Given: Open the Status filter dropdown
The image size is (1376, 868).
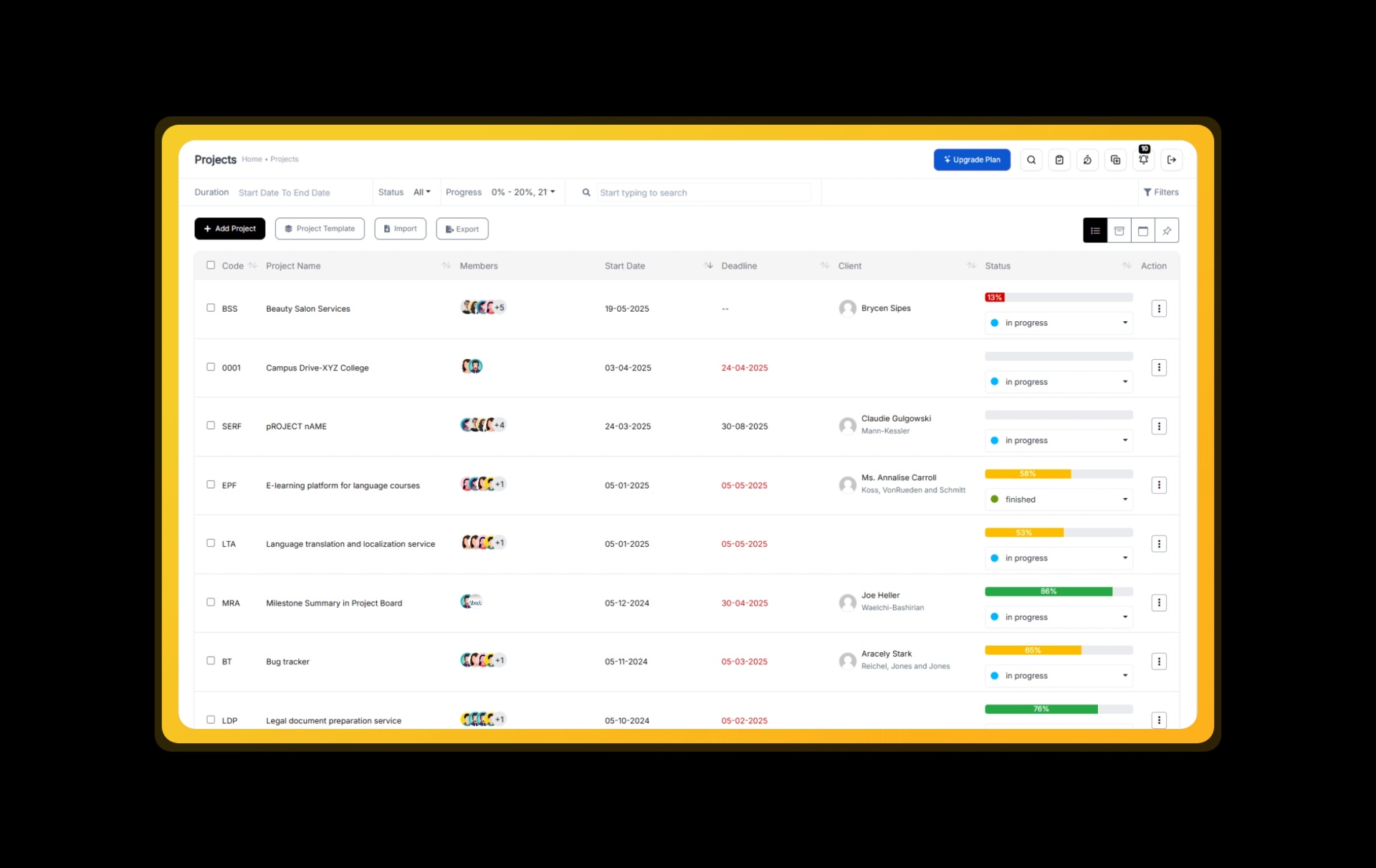Looking at the screenshot, I should (422, 192).
